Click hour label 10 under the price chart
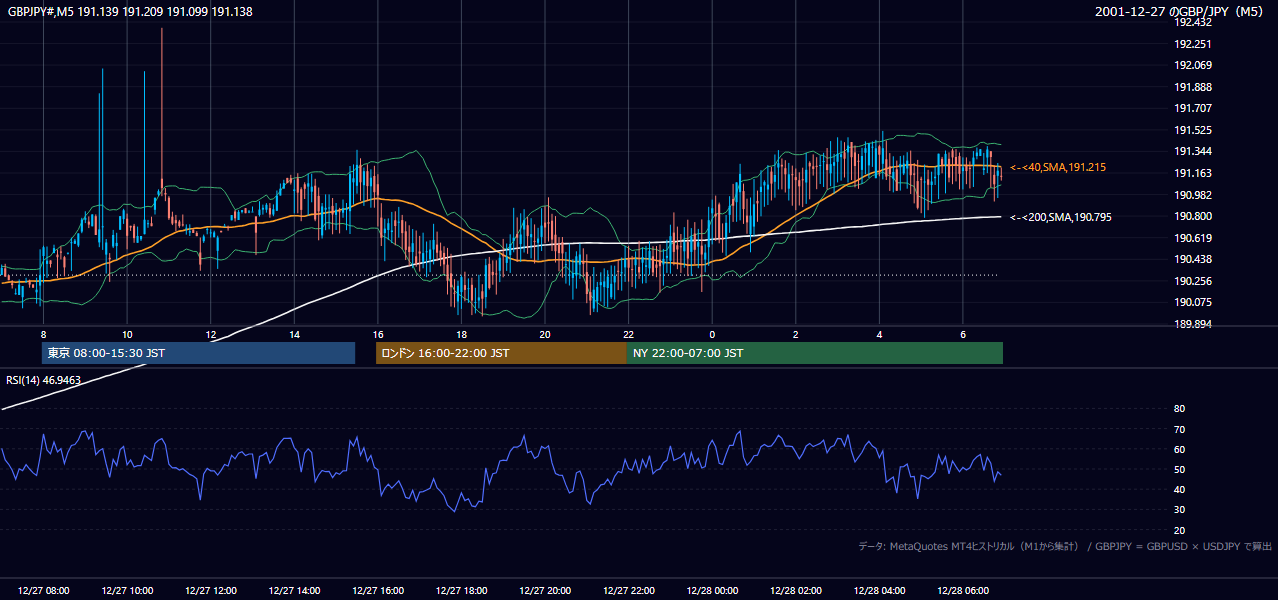 [127, 334]
